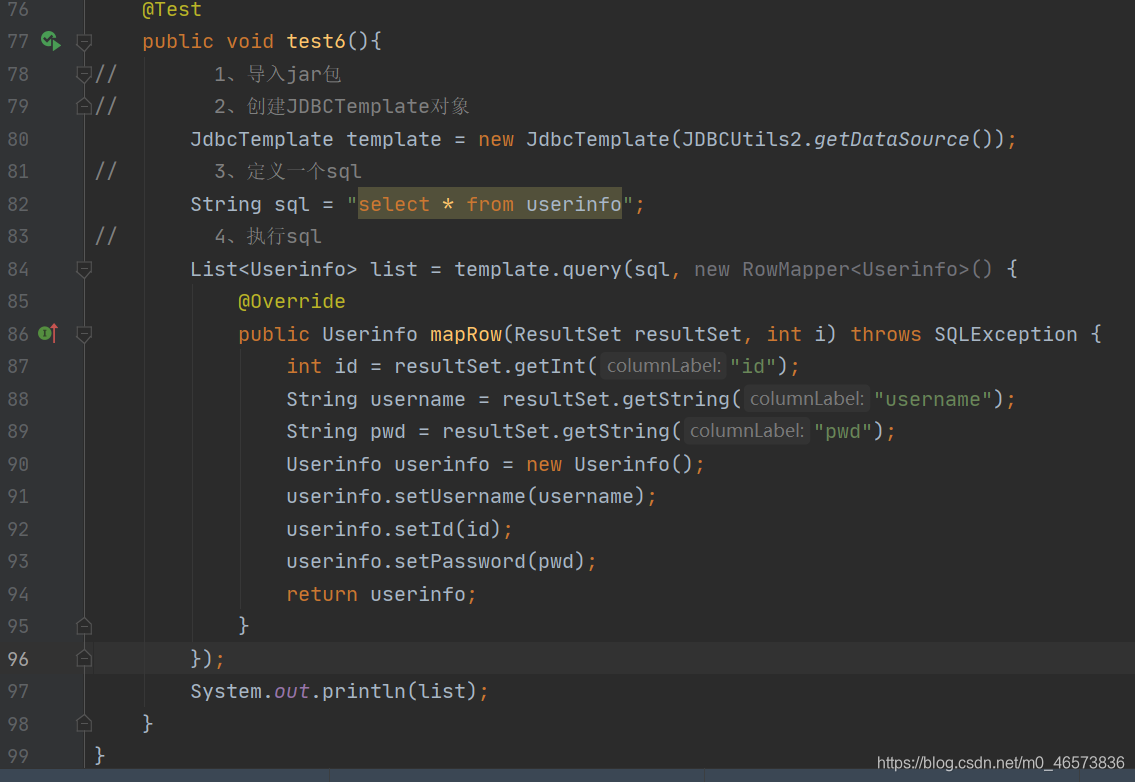Click setPassword call on line 93
This screenshot has width=1135, height=782.
460,561
